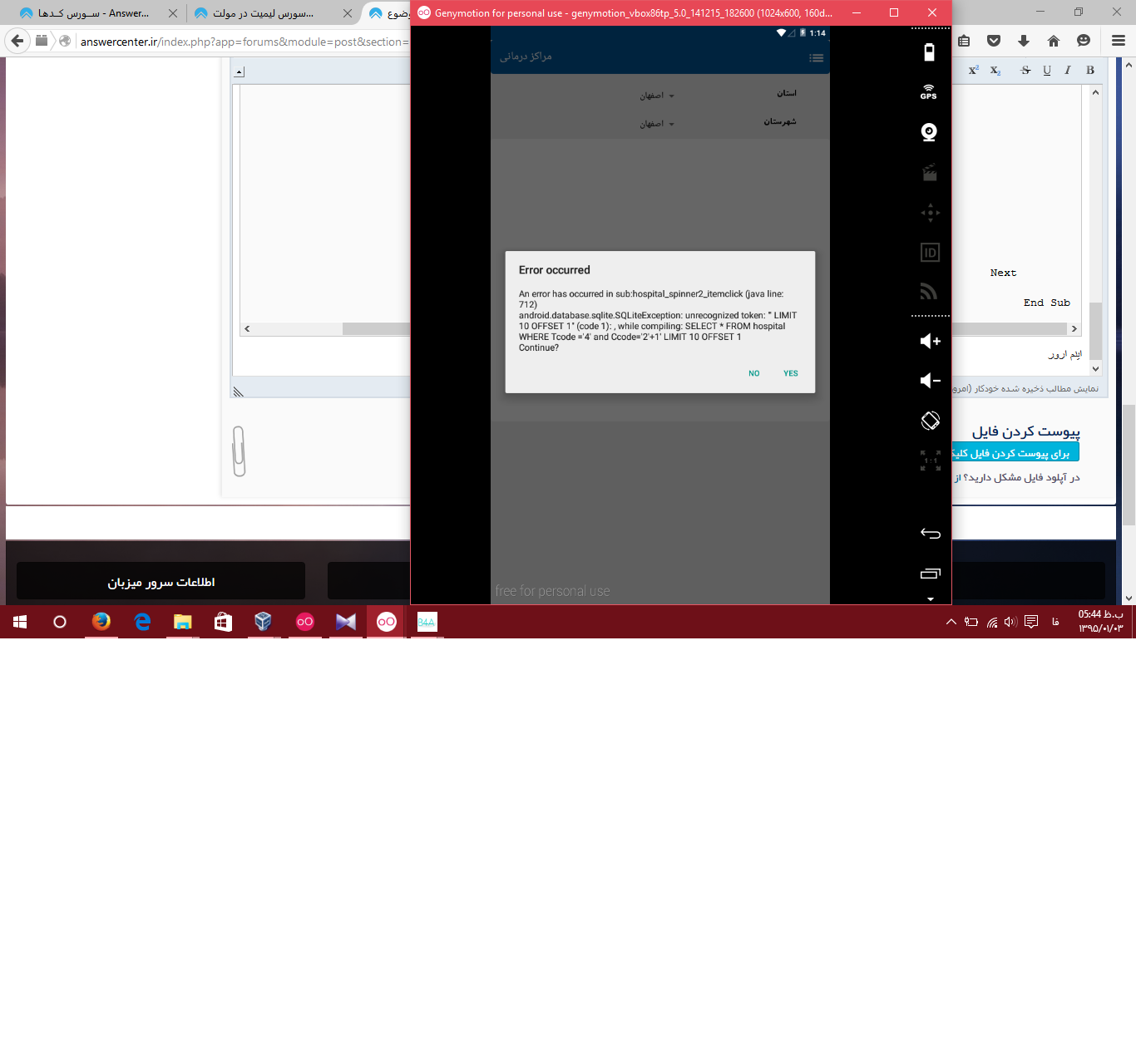Switch to the سورس لیمیت در مولت tab
Image resolution: width=1136 pixels, height=1064 pixels.
(x=264, y=13)
